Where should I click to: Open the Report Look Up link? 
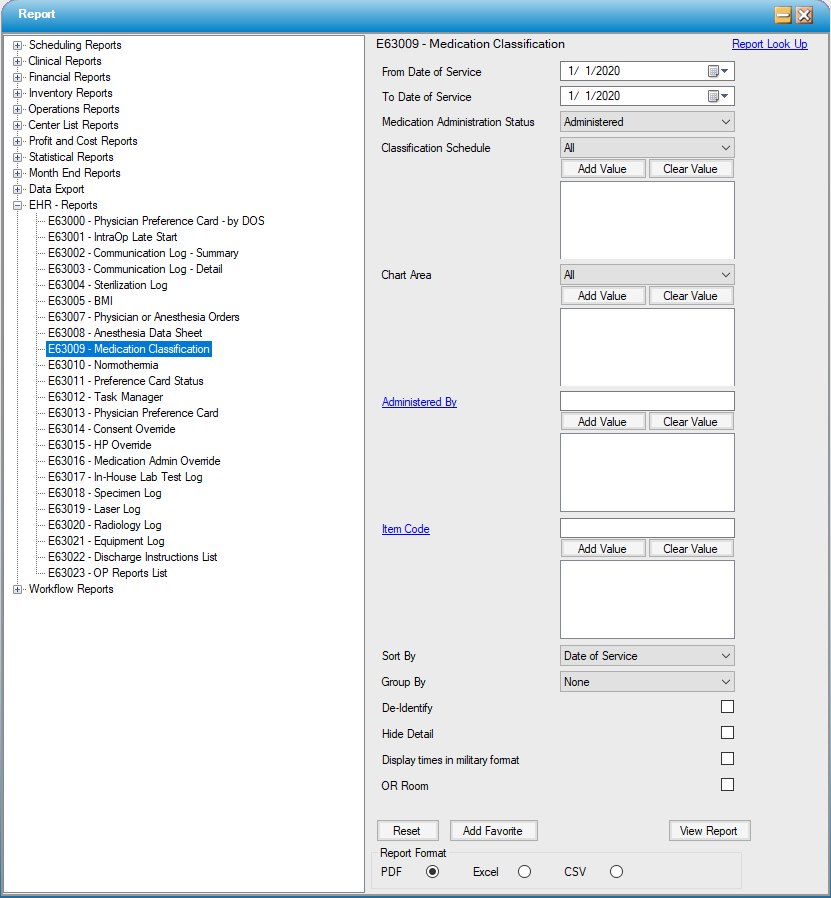[769, 44]
